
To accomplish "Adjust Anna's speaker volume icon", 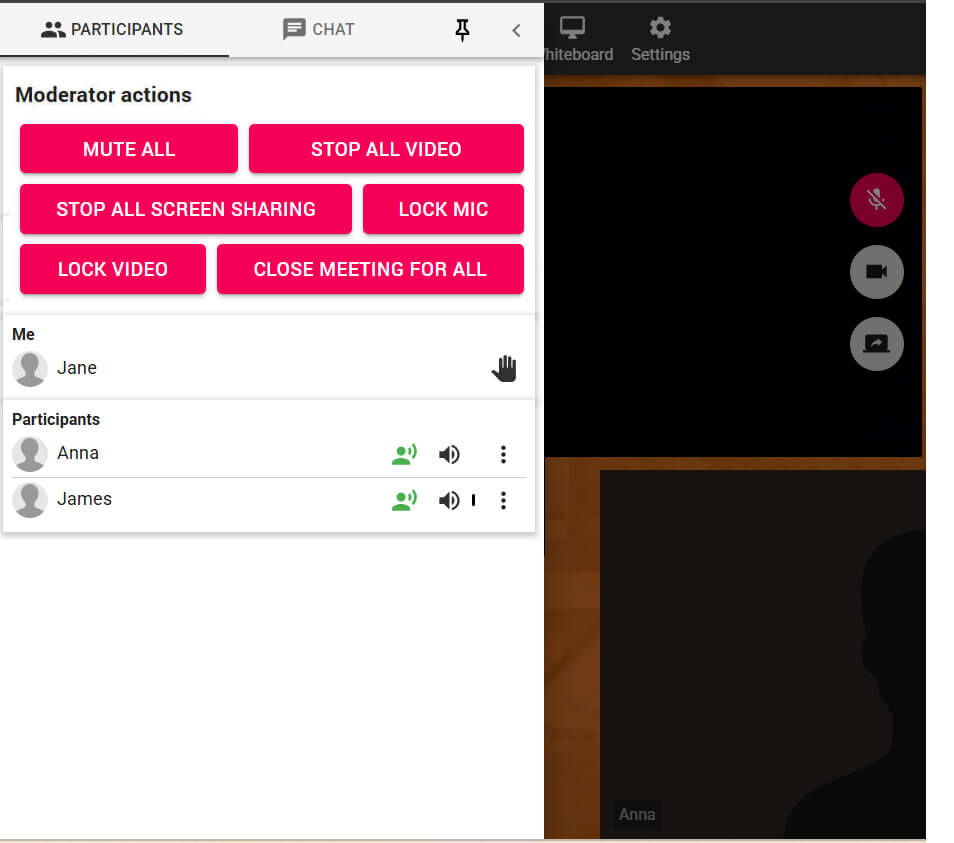I will (x=449, y=455).
